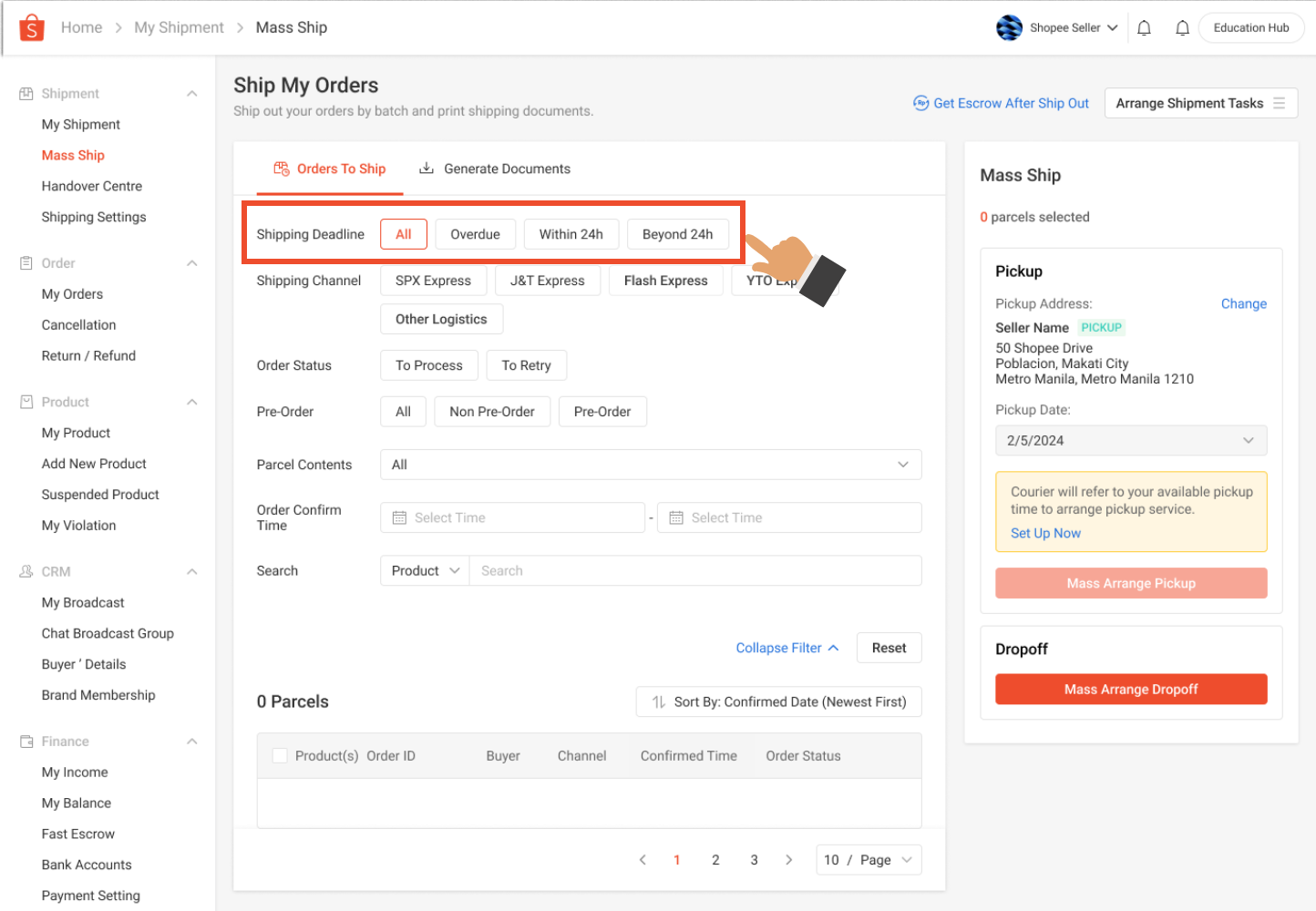This screenshot has height=911, width=1316.
Task: Tick the select-all parcels checkbox
Action: [x=280, y=755]
